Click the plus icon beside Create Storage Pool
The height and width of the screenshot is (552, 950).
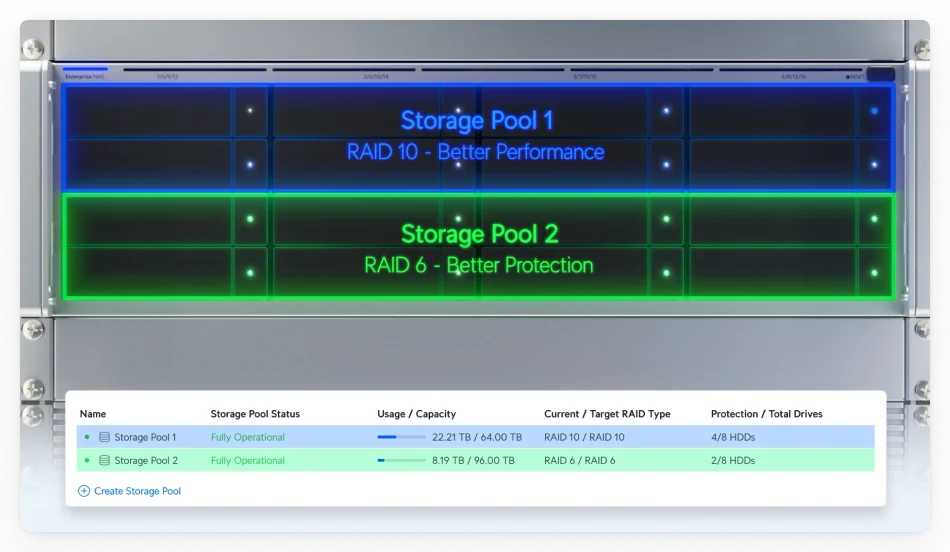(x=84, y=491)
